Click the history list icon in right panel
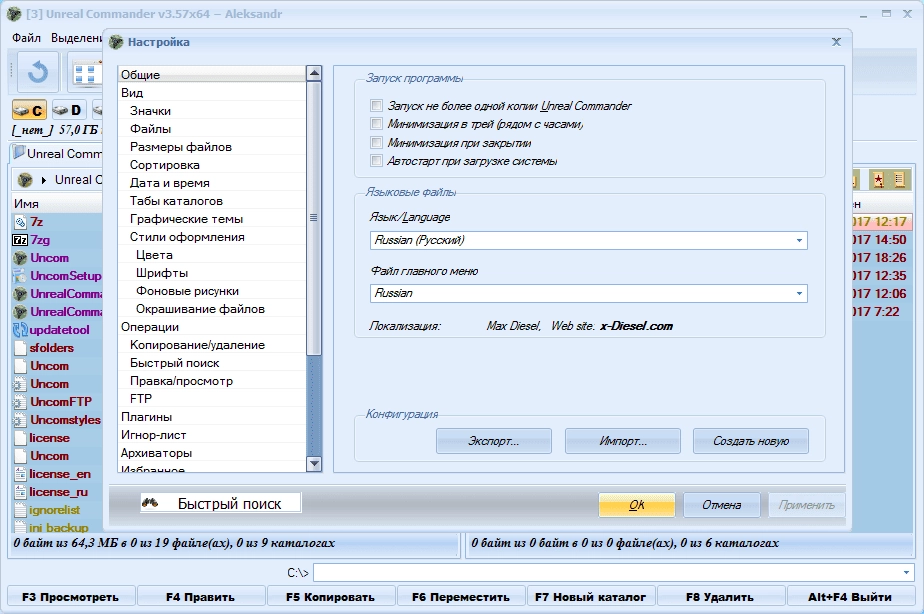The image size is (924, 614). (x=899, y=180)
